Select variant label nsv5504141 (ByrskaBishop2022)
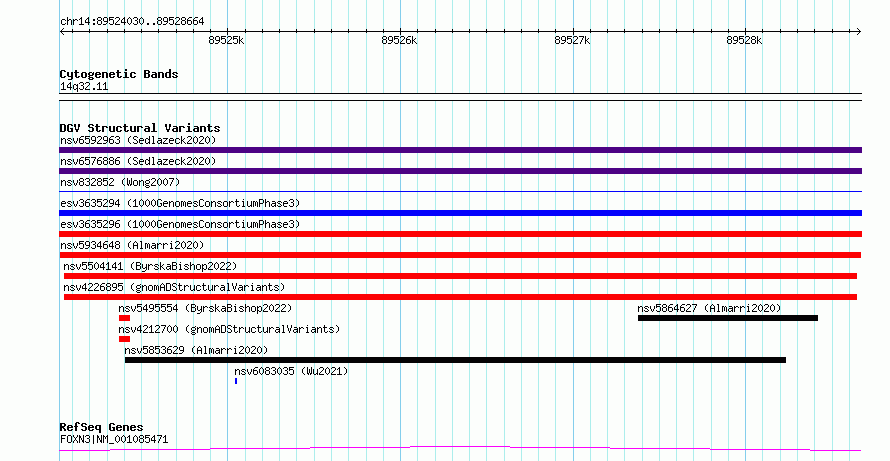This screenshot has width=890, height=461. tap(150, 266)
